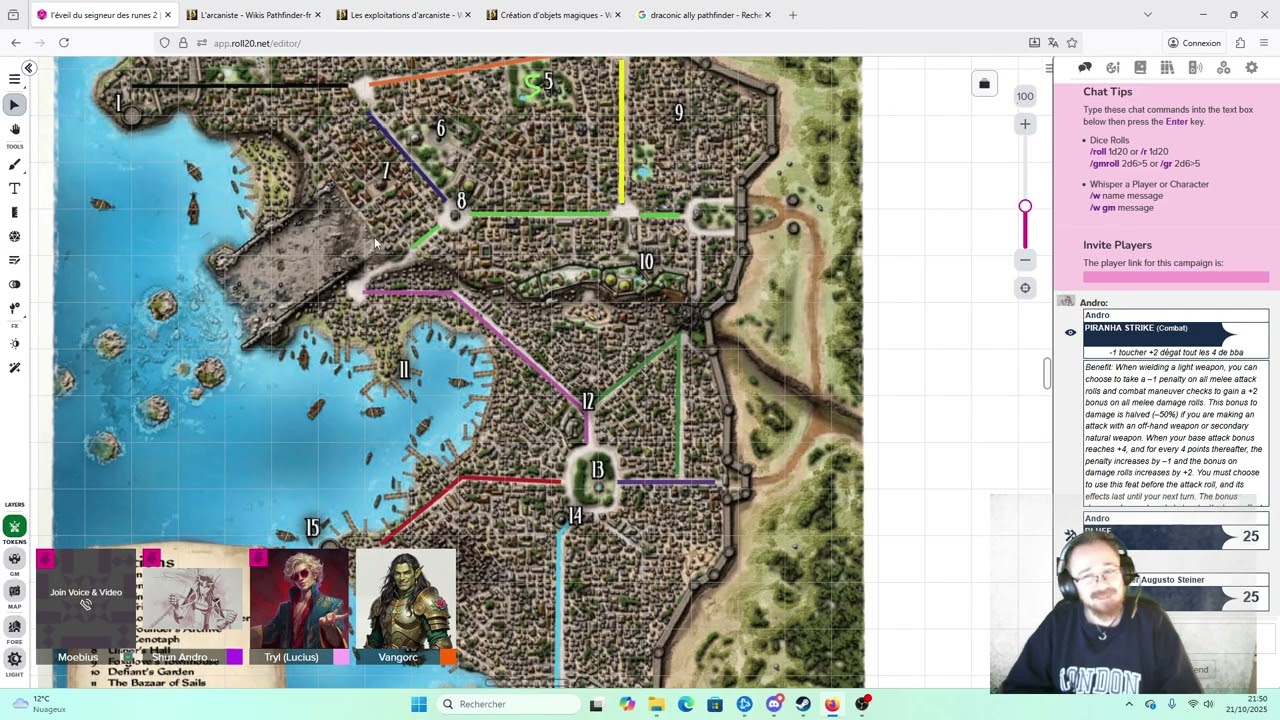This screenshot has height=720, width=1280.
Task: Open the Dice rolling tool
Action: click(x=14, y=237)
